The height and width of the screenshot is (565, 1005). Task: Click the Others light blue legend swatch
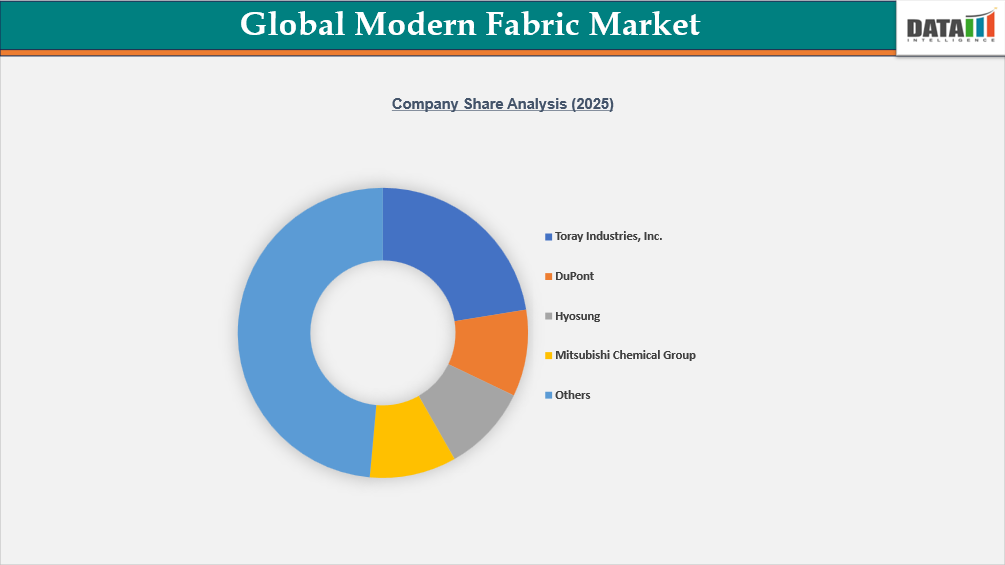549,395
